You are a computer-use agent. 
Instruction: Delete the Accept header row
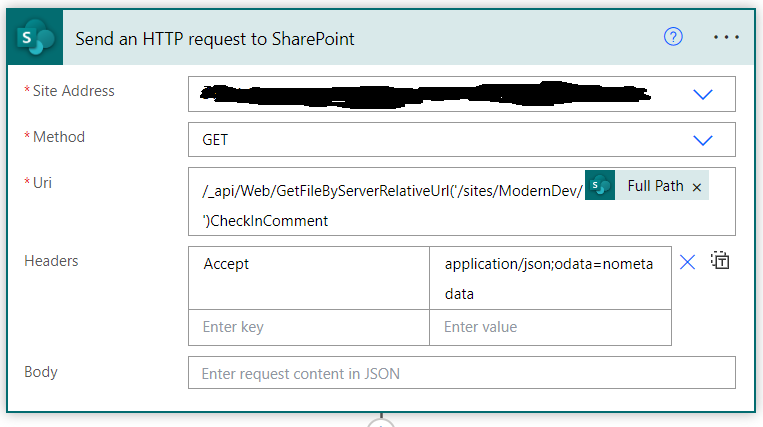point(687,262)
